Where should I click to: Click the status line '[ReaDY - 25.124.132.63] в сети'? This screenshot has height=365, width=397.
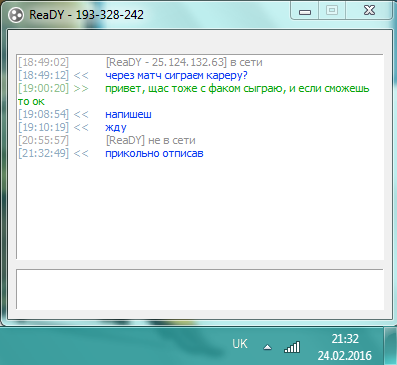tap(184, 62)
